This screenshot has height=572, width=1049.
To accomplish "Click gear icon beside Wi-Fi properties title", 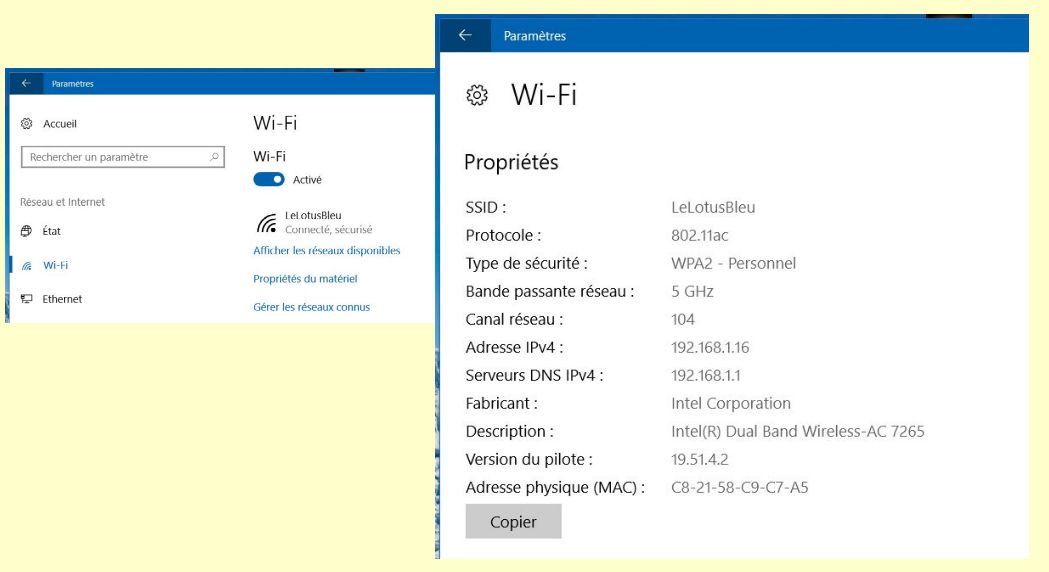I will (x=477, y=95).
